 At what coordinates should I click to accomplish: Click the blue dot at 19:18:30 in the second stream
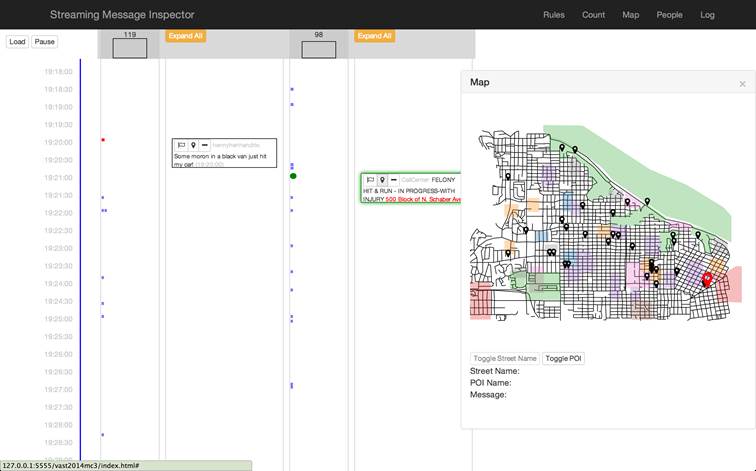[x=292, y=89]
